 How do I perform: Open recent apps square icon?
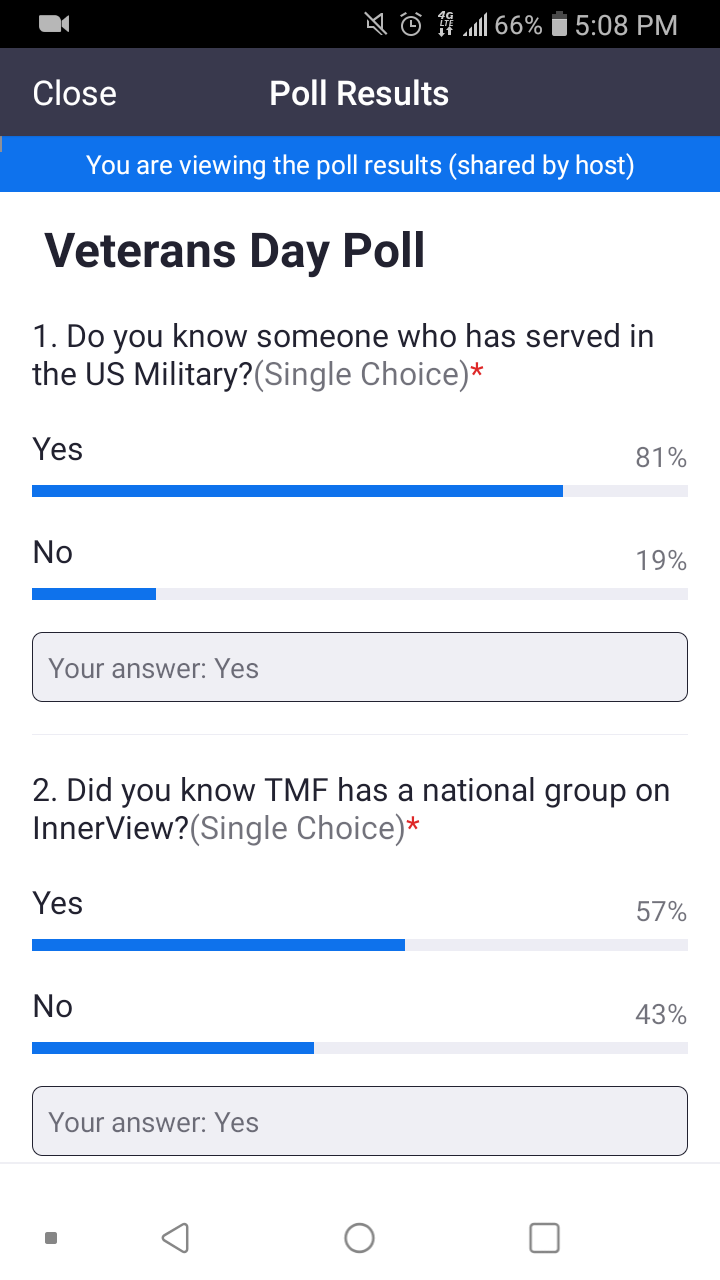tap(544, 1238)
